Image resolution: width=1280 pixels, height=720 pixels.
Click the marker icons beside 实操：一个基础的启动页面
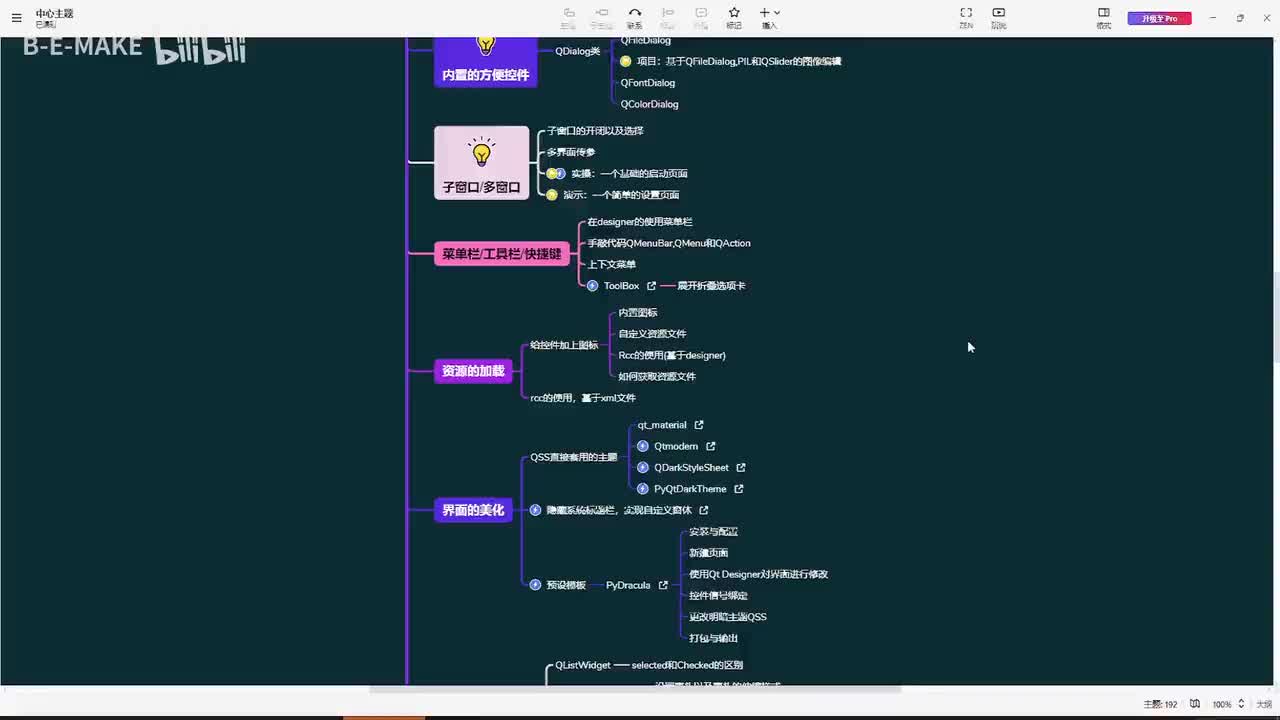pos(556,174)
